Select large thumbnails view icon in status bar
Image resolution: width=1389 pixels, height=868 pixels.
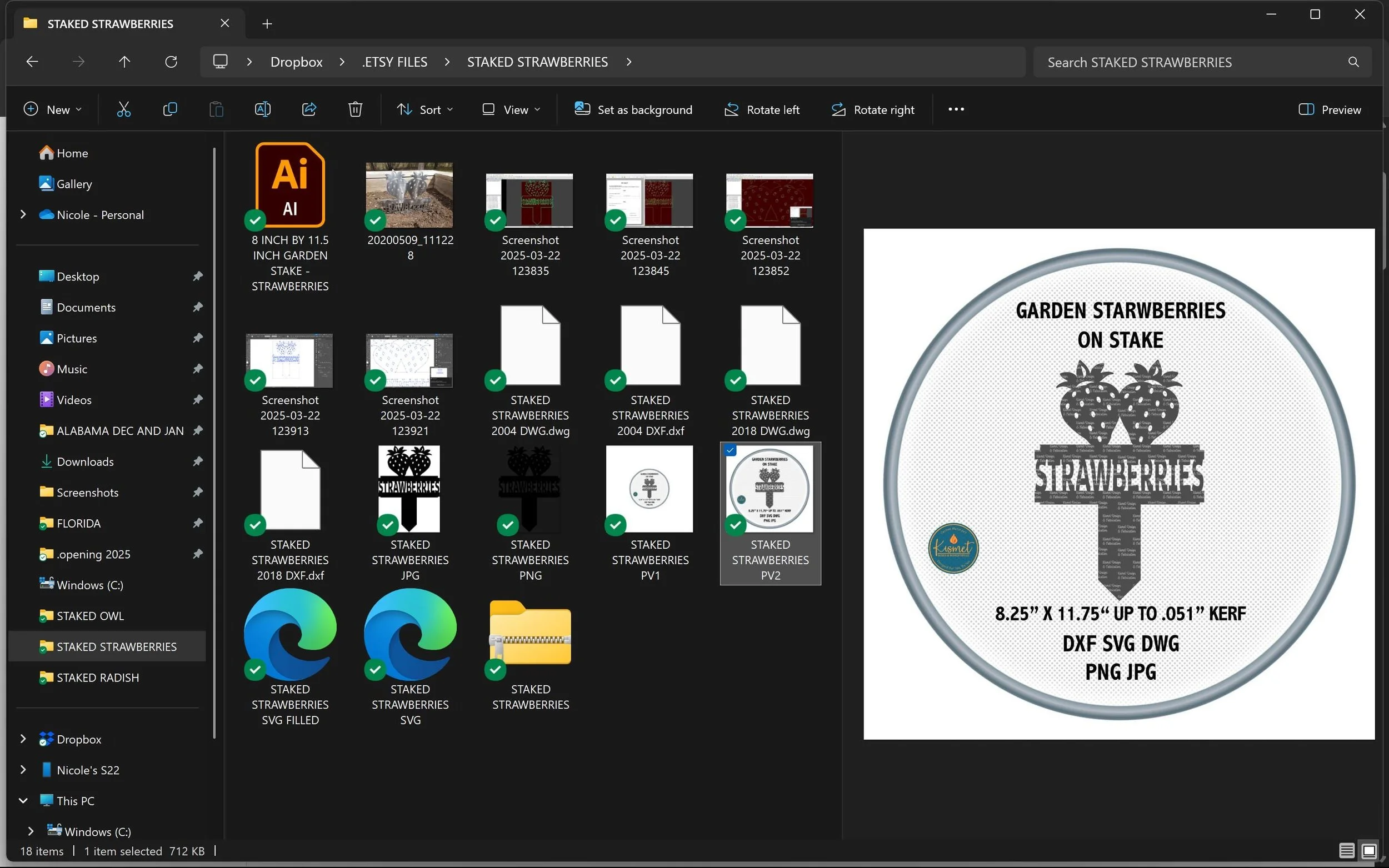click(x=1369, y=850)
